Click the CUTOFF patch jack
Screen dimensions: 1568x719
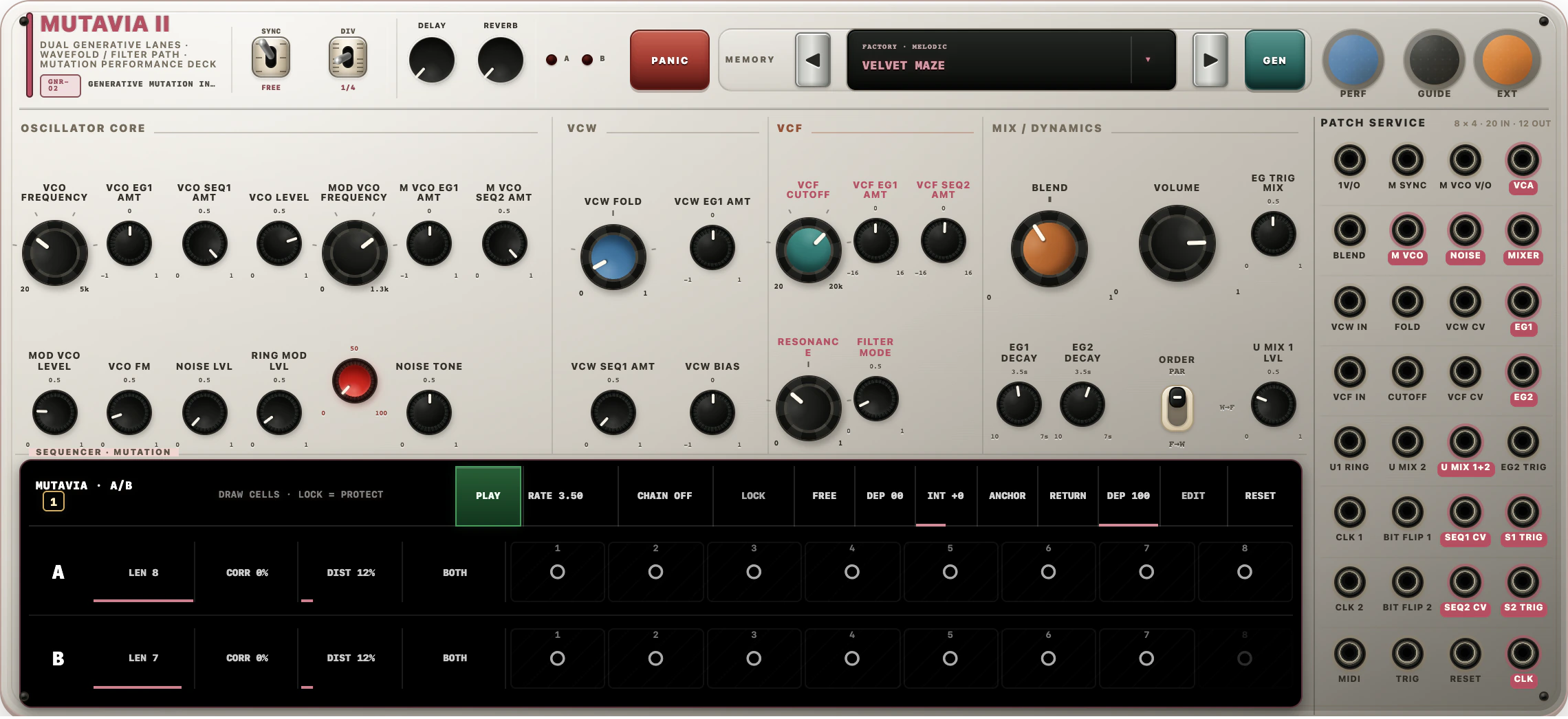point(1407,372)
